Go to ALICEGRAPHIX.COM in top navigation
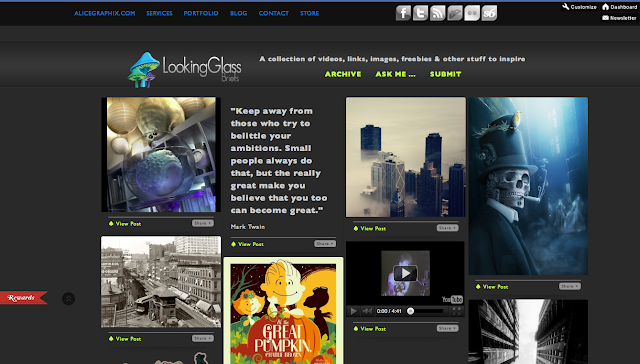 point(104,13)
